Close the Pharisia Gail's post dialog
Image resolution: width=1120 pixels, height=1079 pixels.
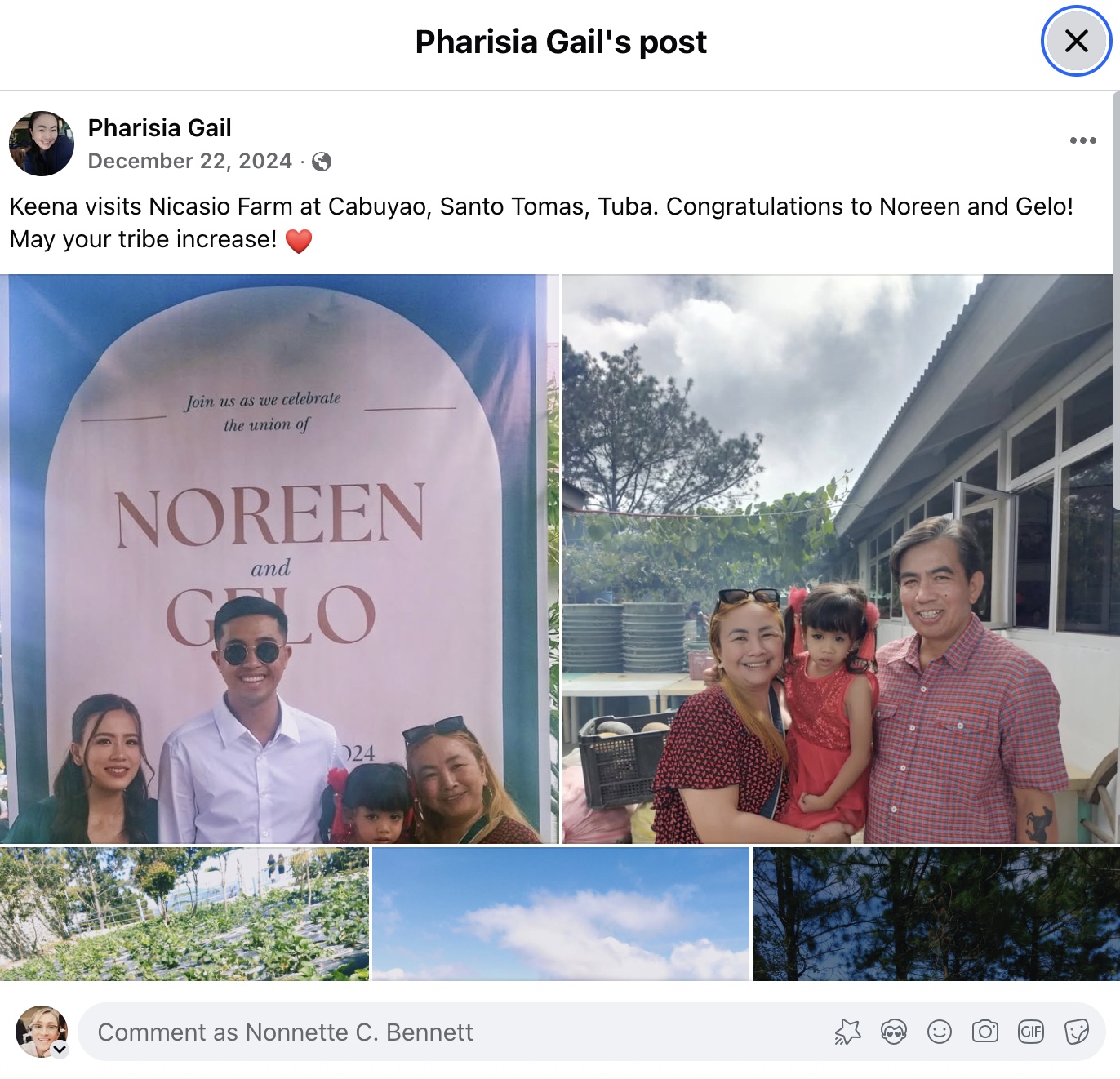click(x=1077, y=41)
